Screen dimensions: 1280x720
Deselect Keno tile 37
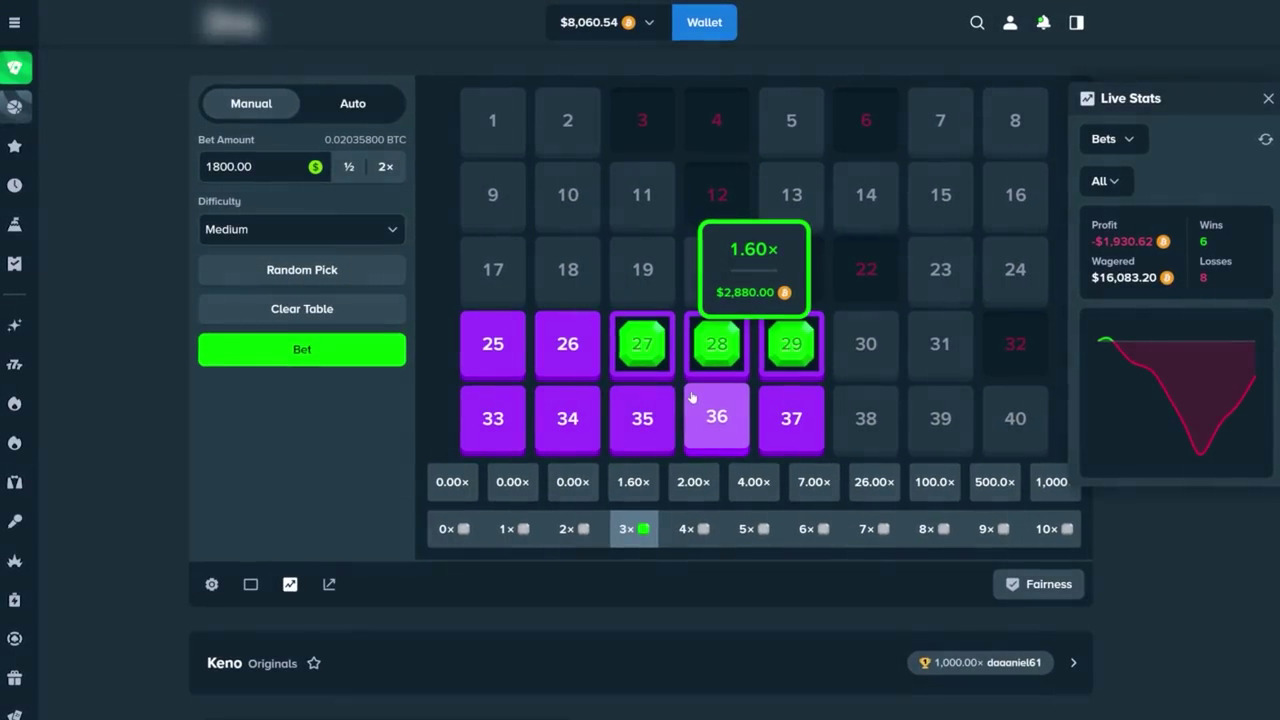coord(791,419)
